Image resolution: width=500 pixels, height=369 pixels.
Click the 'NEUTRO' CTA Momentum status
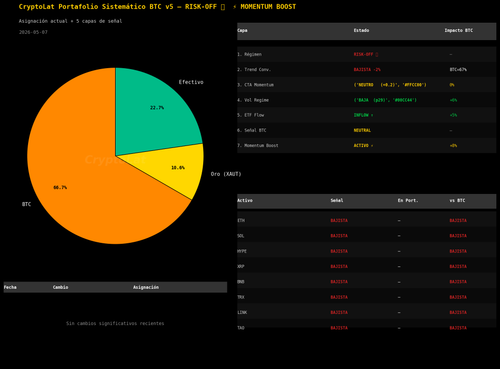click(x=390, y=85)
